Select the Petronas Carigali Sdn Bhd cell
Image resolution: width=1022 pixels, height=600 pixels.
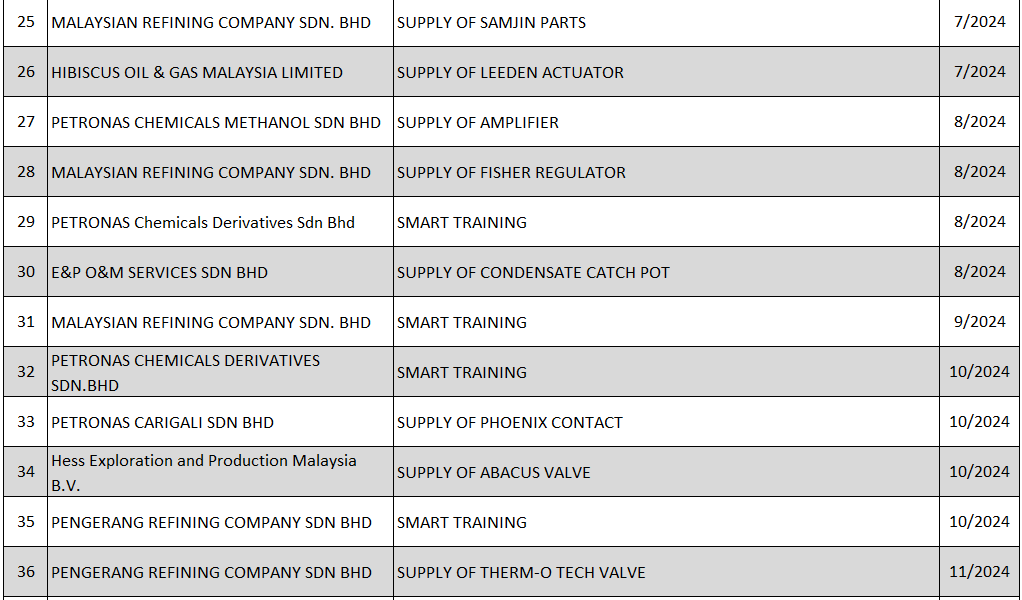pyautogui.click(x=162, y=422)
